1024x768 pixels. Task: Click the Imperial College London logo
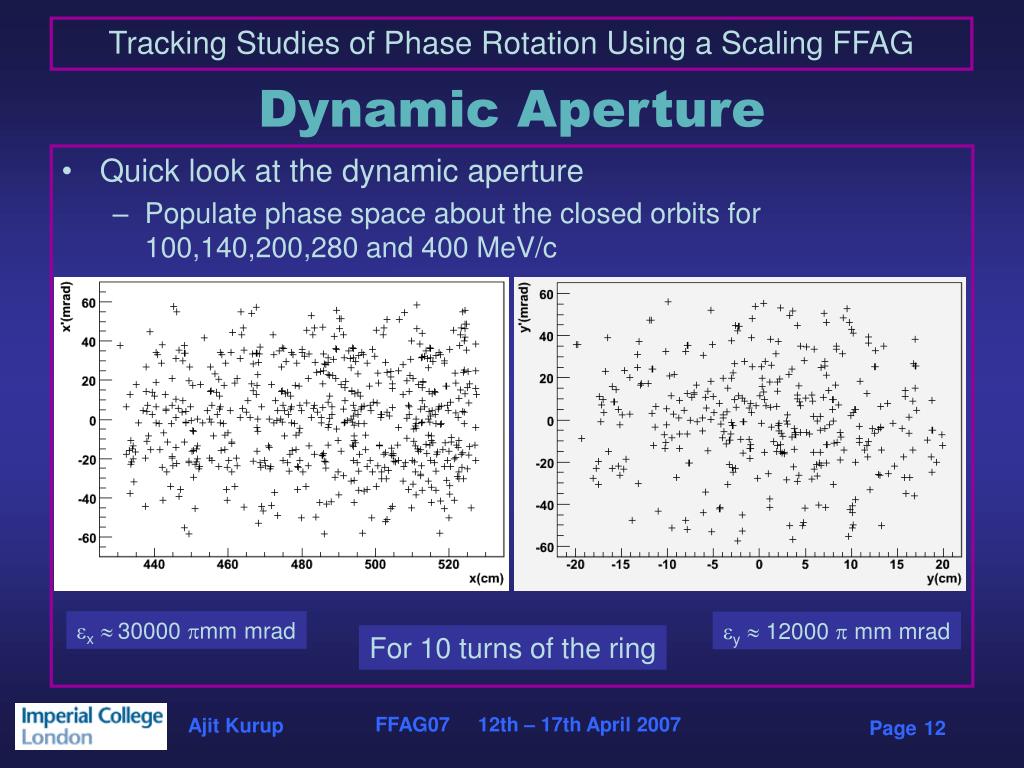pos(91,726)
